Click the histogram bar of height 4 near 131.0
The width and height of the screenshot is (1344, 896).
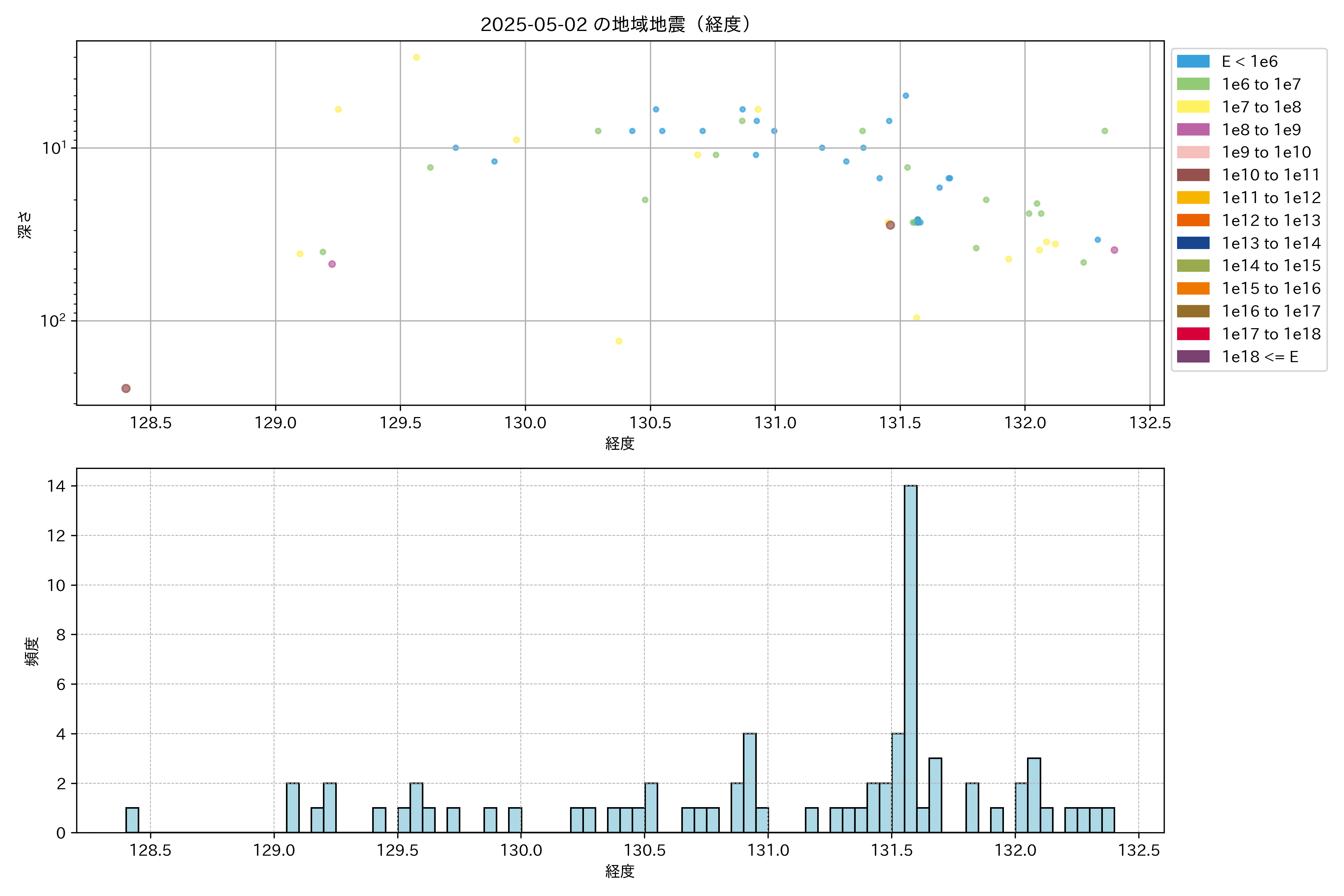coord(749,782)
